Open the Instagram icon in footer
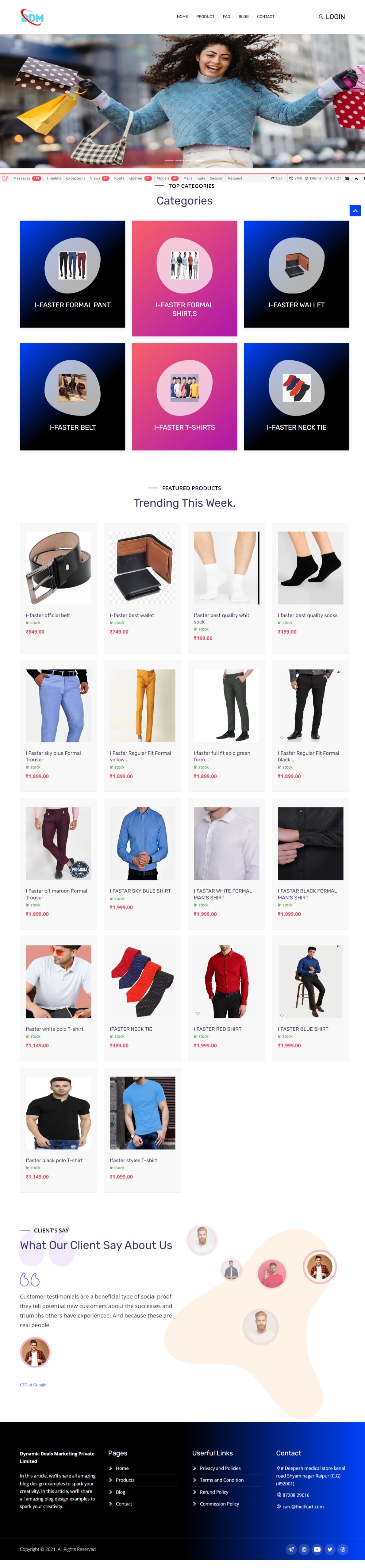This screenshot has height=1568, width=365. pos(304,1549)
